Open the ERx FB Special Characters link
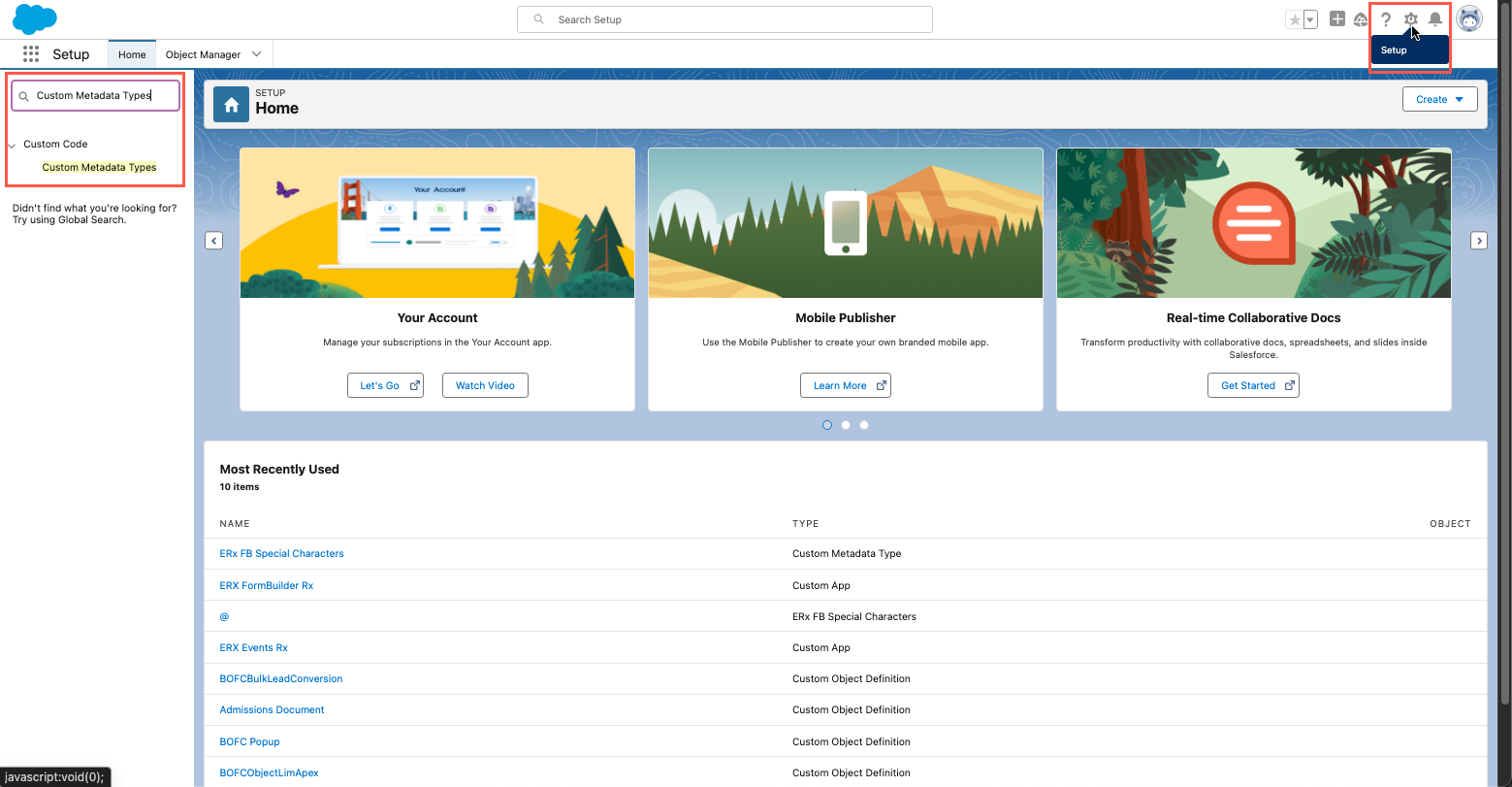This screenshot has height=787, width=1512. (x=281, y=553)
